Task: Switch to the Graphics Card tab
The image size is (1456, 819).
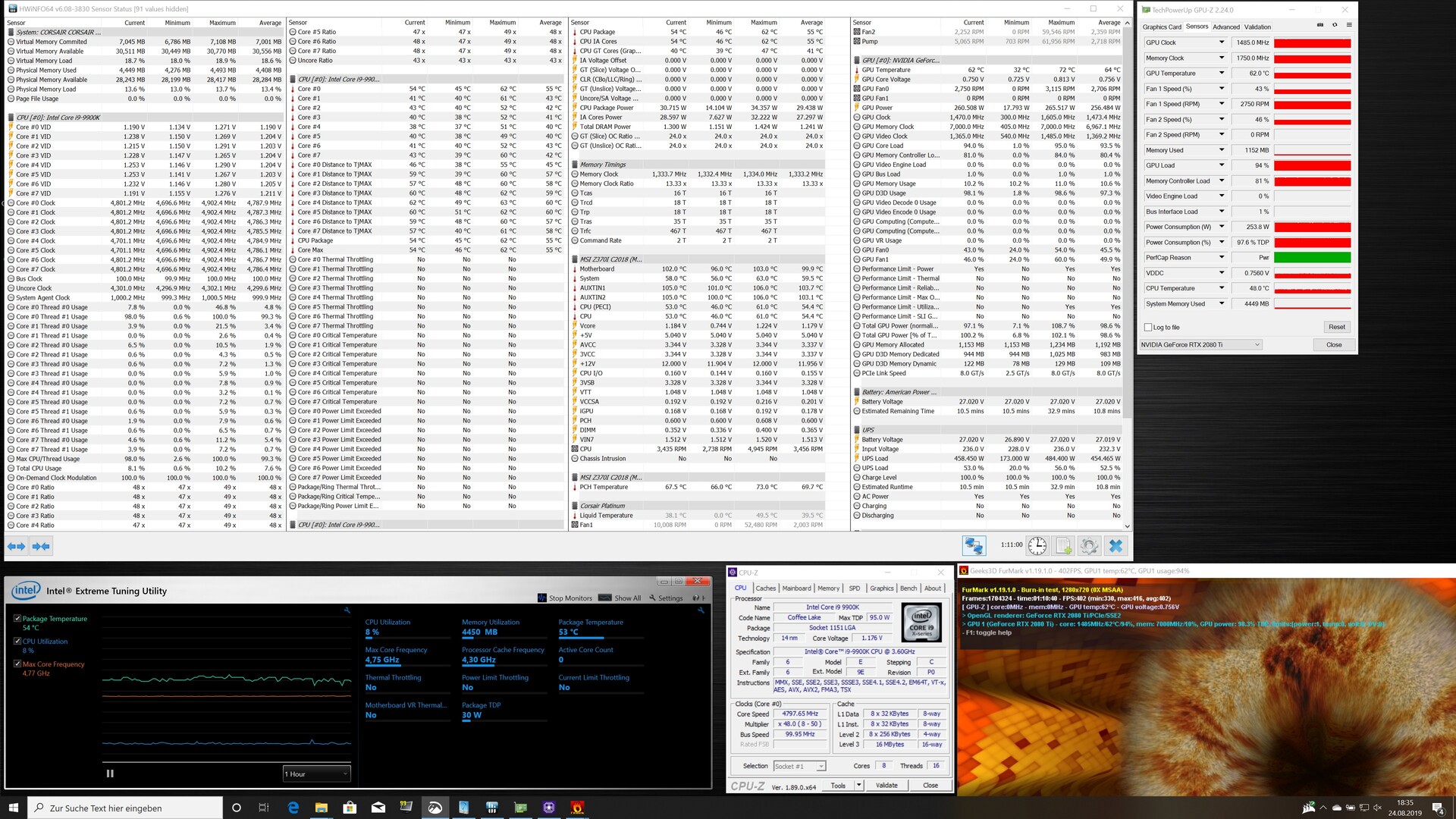Action: point(1162,27)
